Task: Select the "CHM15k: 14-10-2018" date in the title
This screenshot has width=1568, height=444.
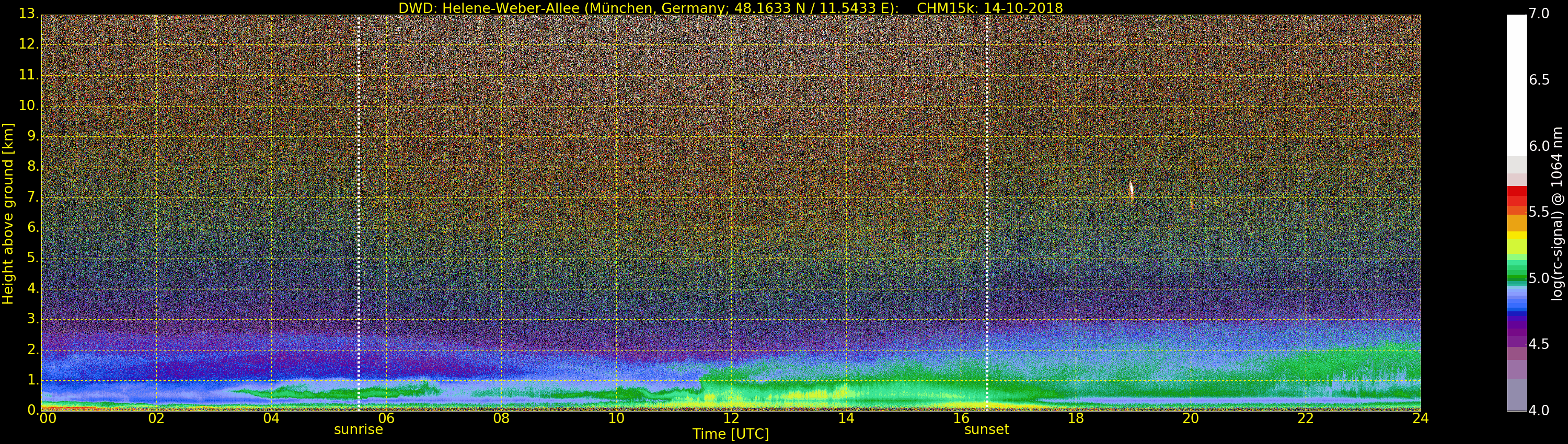Action: coord(990,8)
